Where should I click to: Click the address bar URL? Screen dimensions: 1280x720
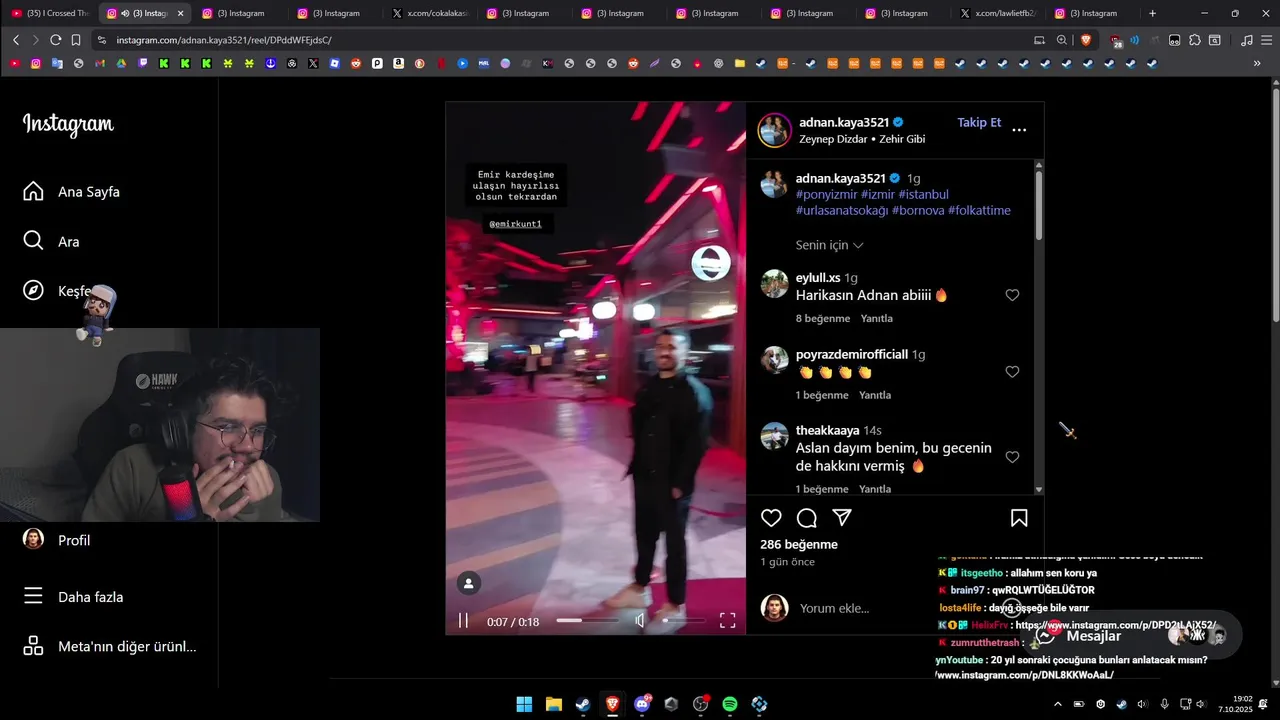[x=224, y=40]
